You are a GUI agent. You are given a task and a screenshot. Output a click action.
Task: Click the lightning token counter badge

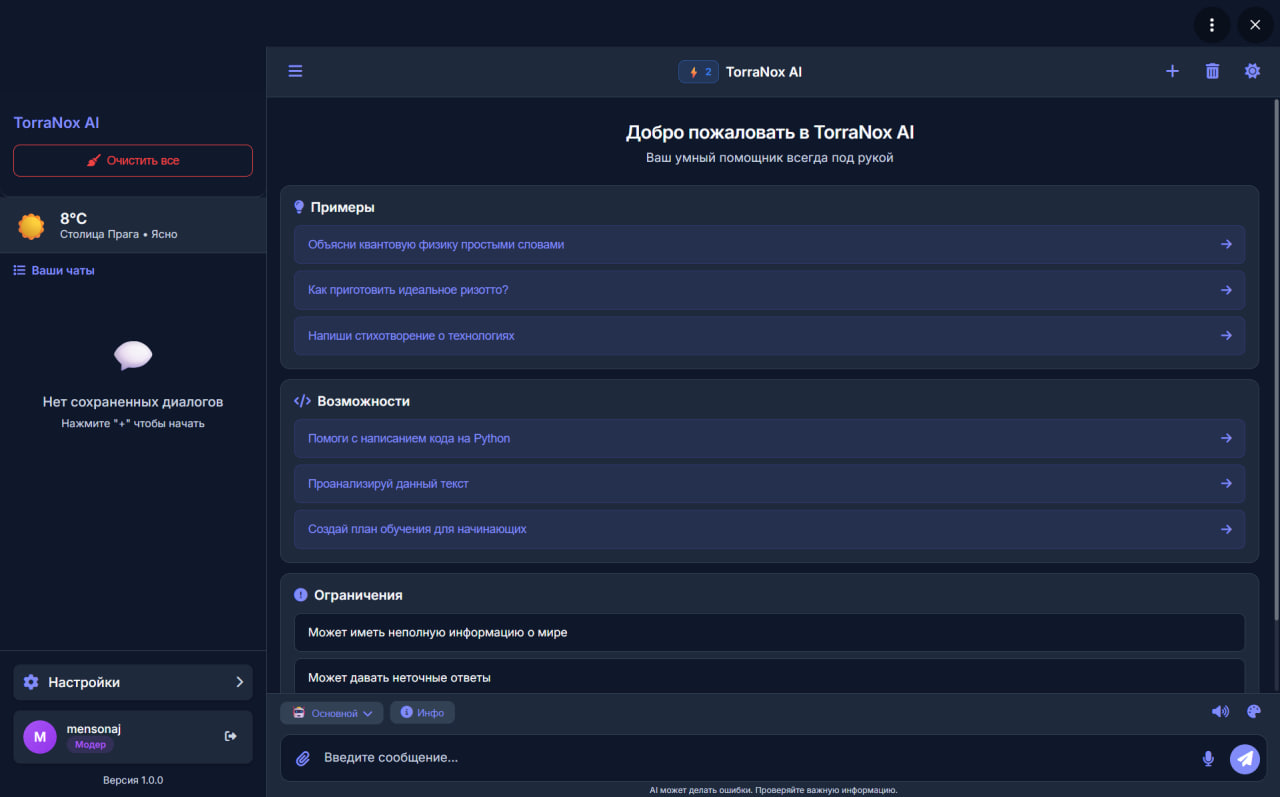[x=698, y=71]
